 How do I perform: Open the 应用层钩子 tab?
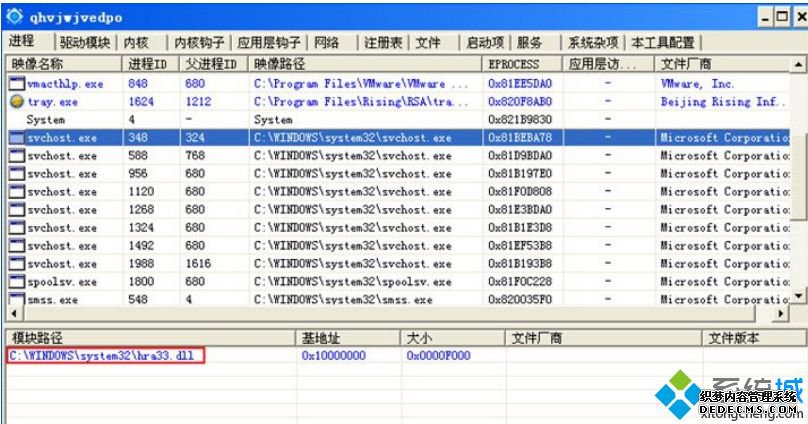(268, 42)
